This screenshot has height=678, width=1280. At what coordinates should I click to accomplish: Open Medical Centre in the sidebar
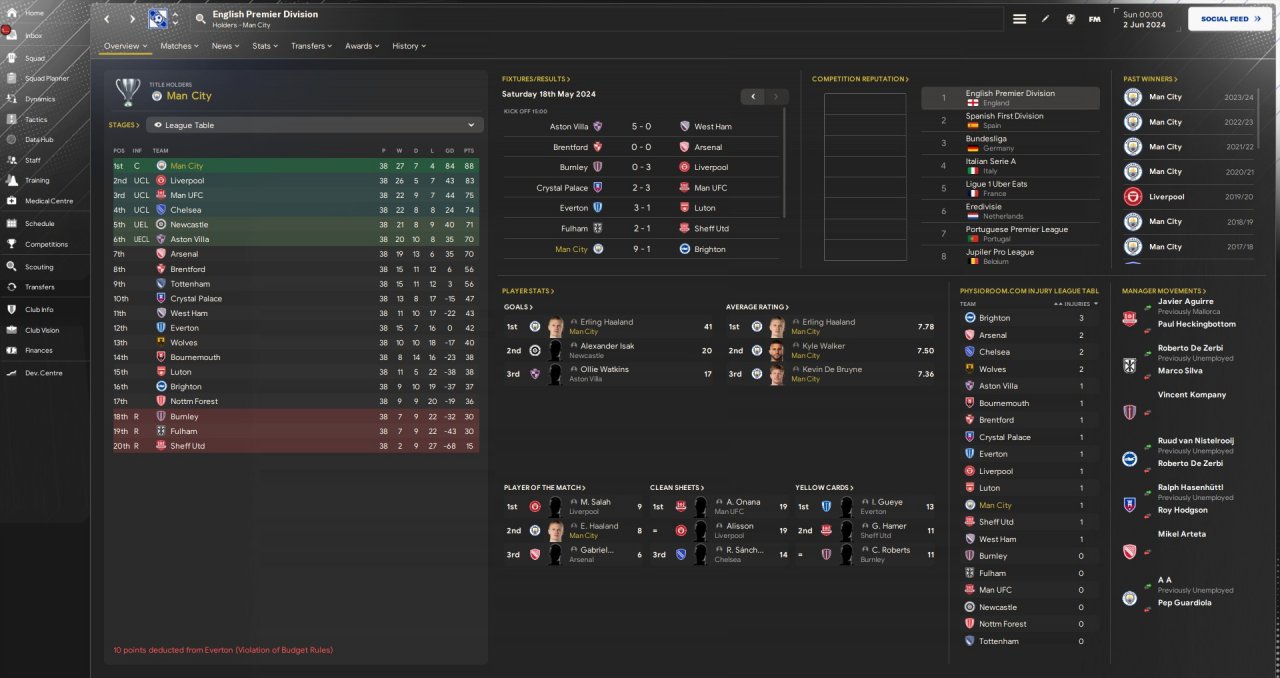click(x=48, y=201)
